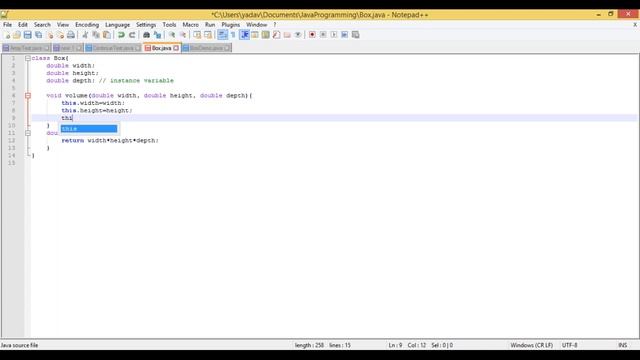Image resolution: width=640 pixels, height=360 pixels.
Task: Click the Print toolbar icon
Action: [71, 35]
